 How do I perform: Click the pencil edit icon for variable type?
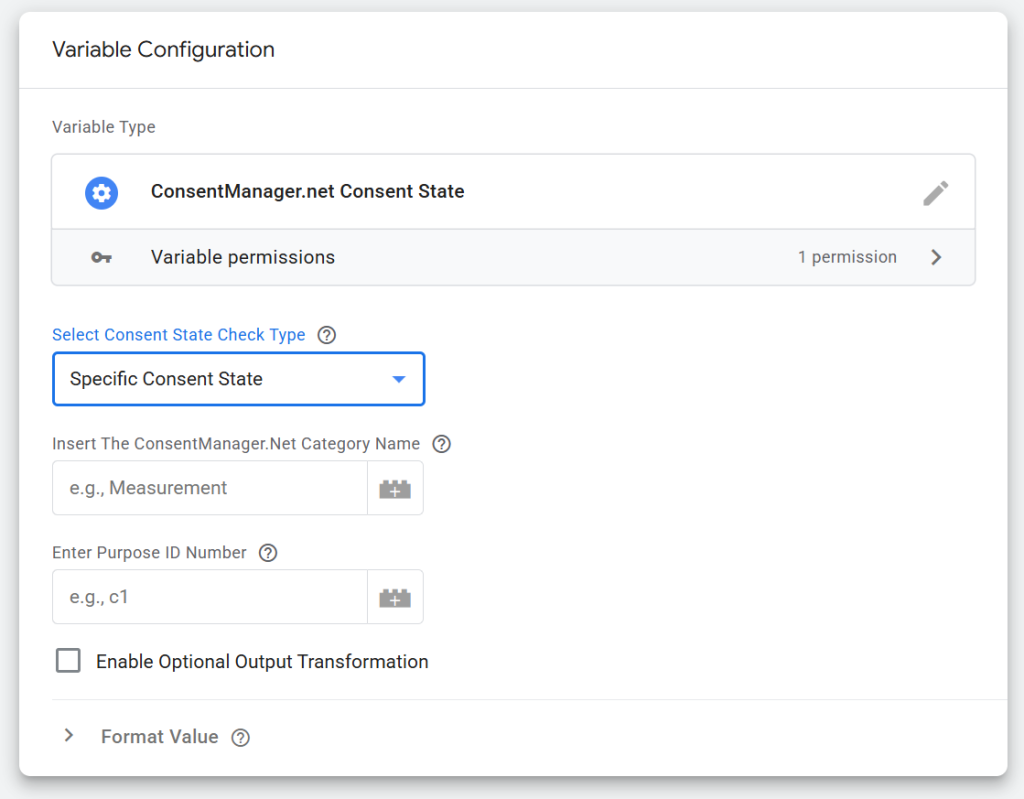click(x=935, y=193)
